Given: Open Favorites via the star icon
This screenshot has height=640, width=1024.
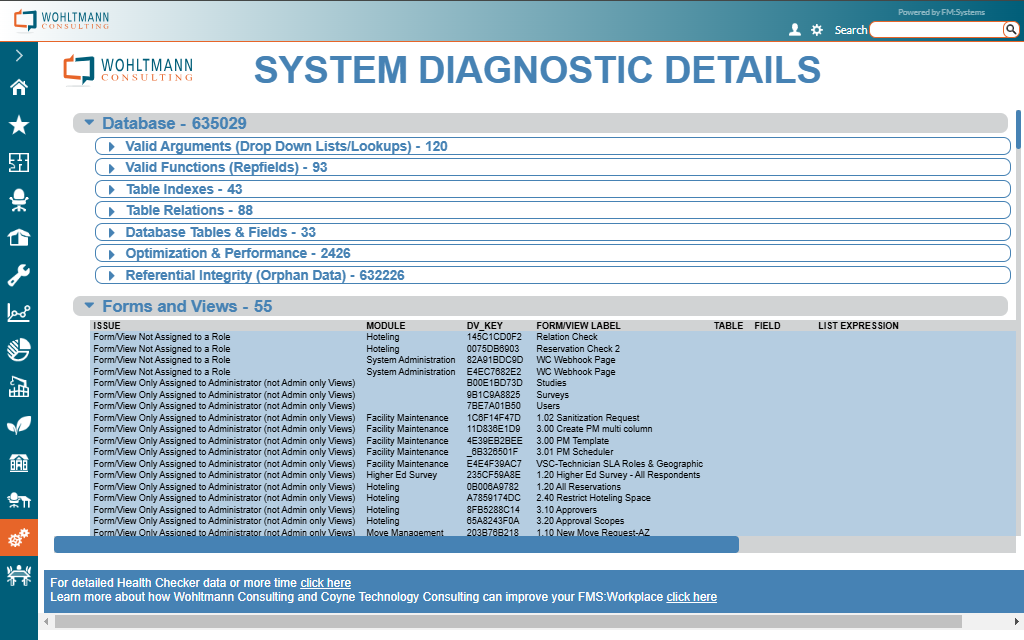Looking at the screenshot, I should point(18,125).
